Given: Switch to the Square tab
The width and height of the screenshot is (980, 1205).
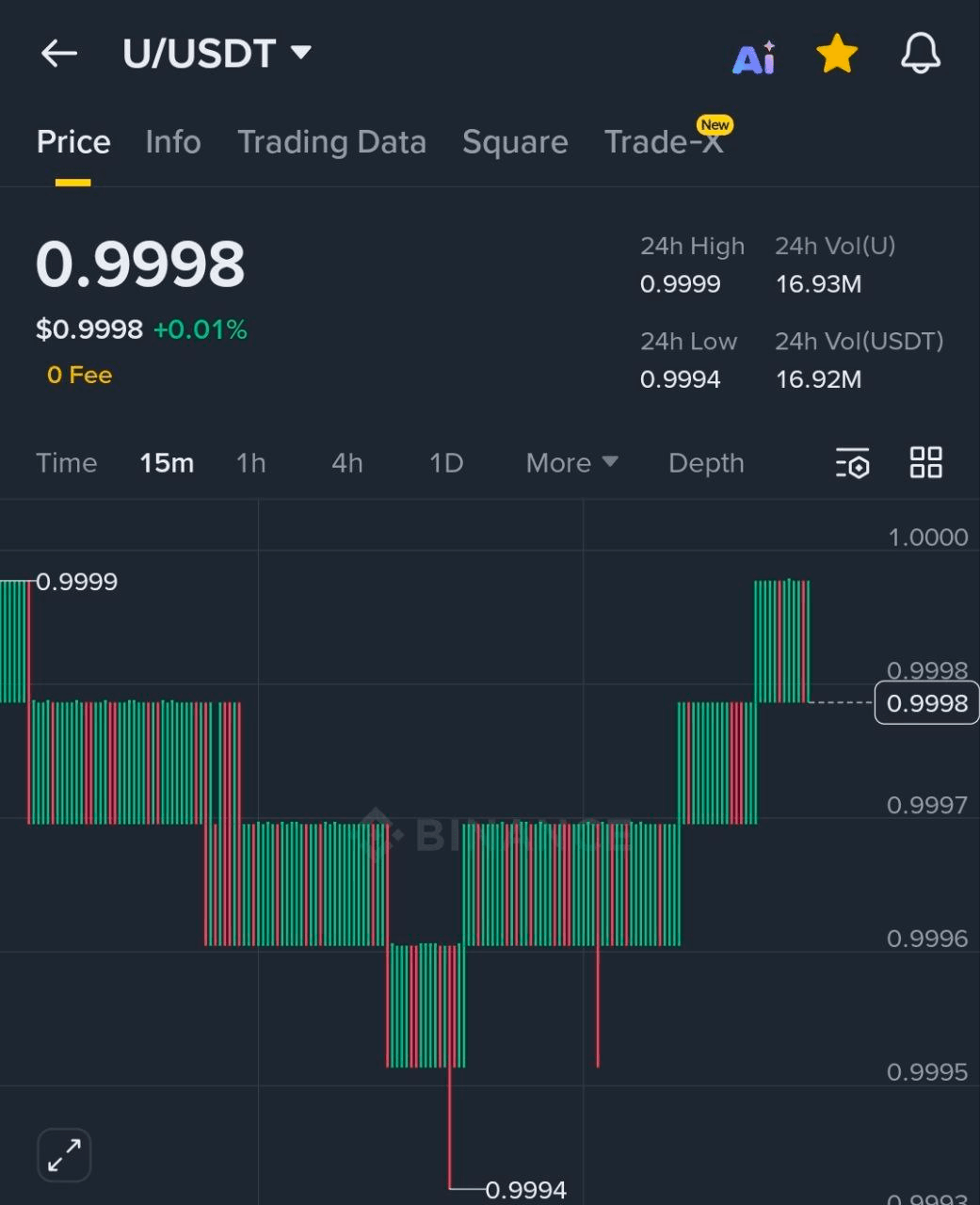Looking at the screenshot, I should (515, 142).
